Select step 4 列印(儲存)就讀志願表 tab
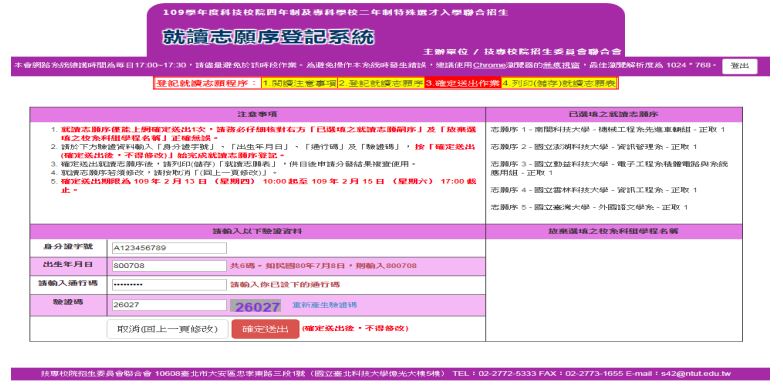Viewport: 783px width, 392px height. (x=559, y=83)
